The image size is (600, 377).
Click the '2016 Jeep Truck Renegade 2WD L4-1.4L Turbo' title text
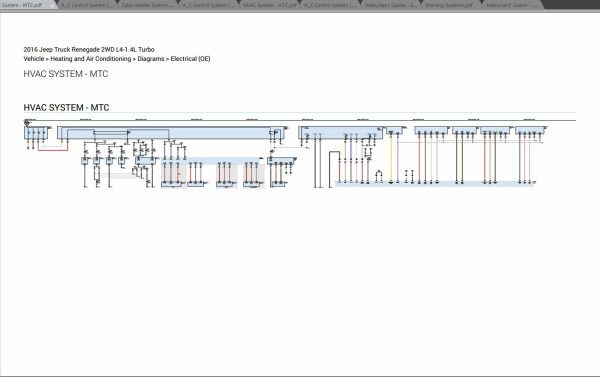point(89,49)
